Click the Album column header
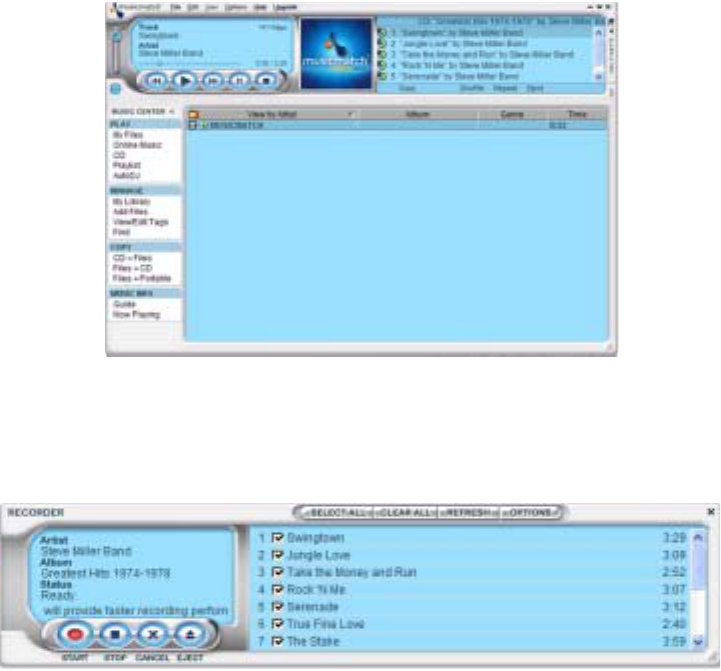 point(418,114)
